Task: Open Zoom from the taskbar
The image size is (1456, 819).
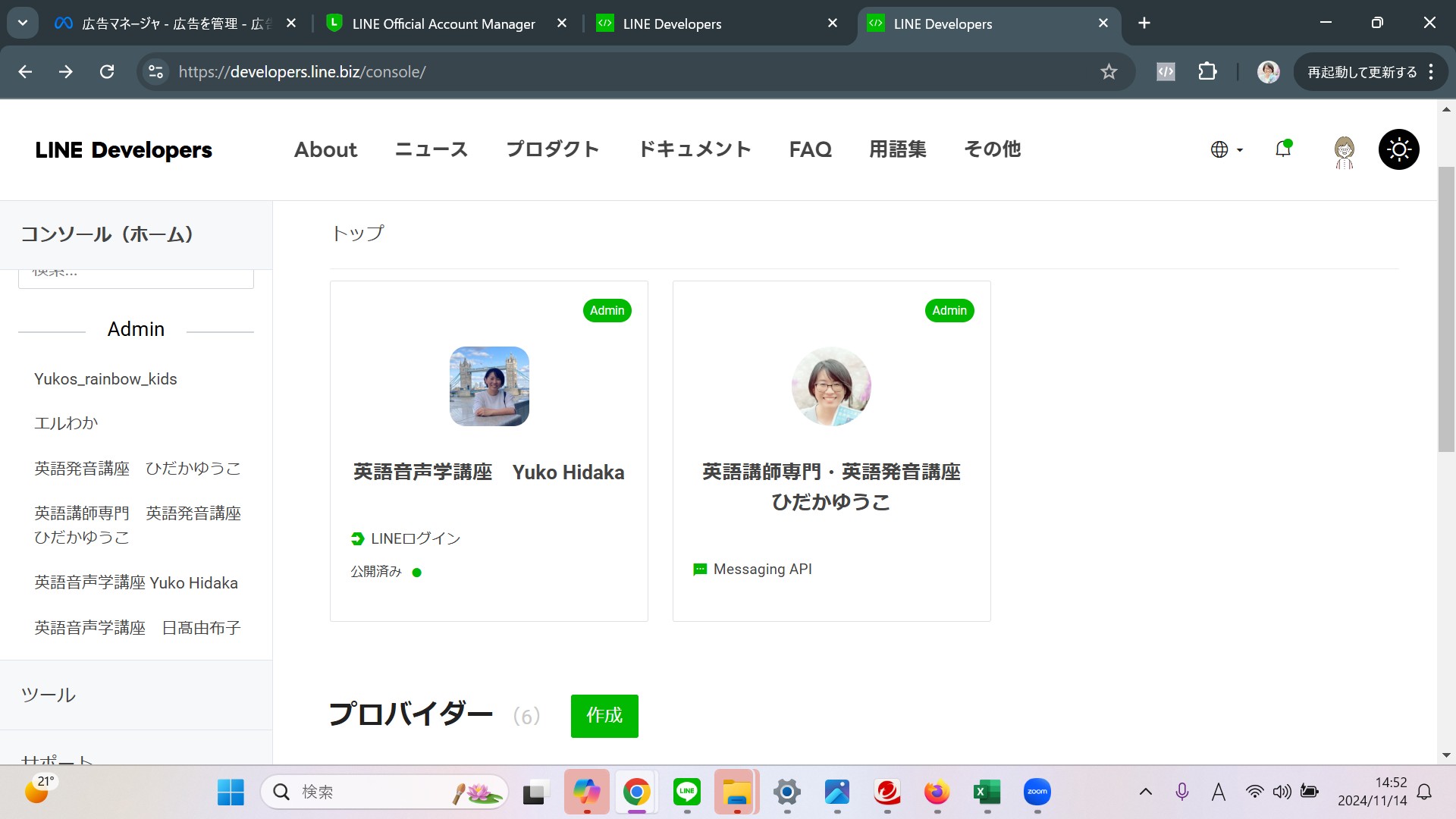Action: click(x=1037, y=792)
